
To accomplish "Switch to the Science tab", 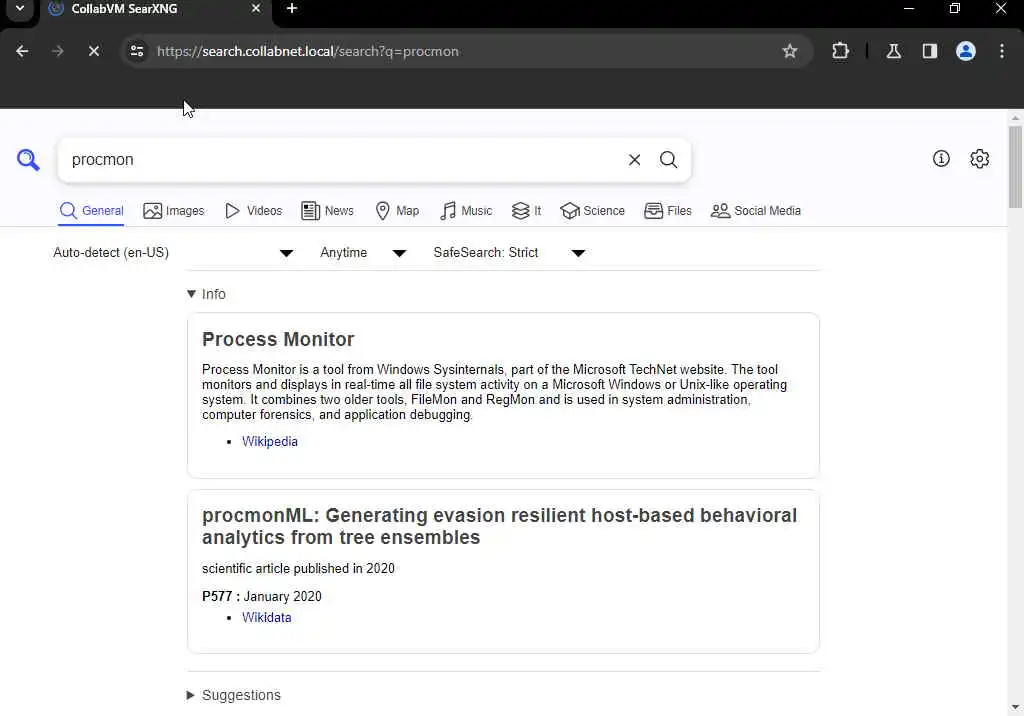I will pos(592,211).
